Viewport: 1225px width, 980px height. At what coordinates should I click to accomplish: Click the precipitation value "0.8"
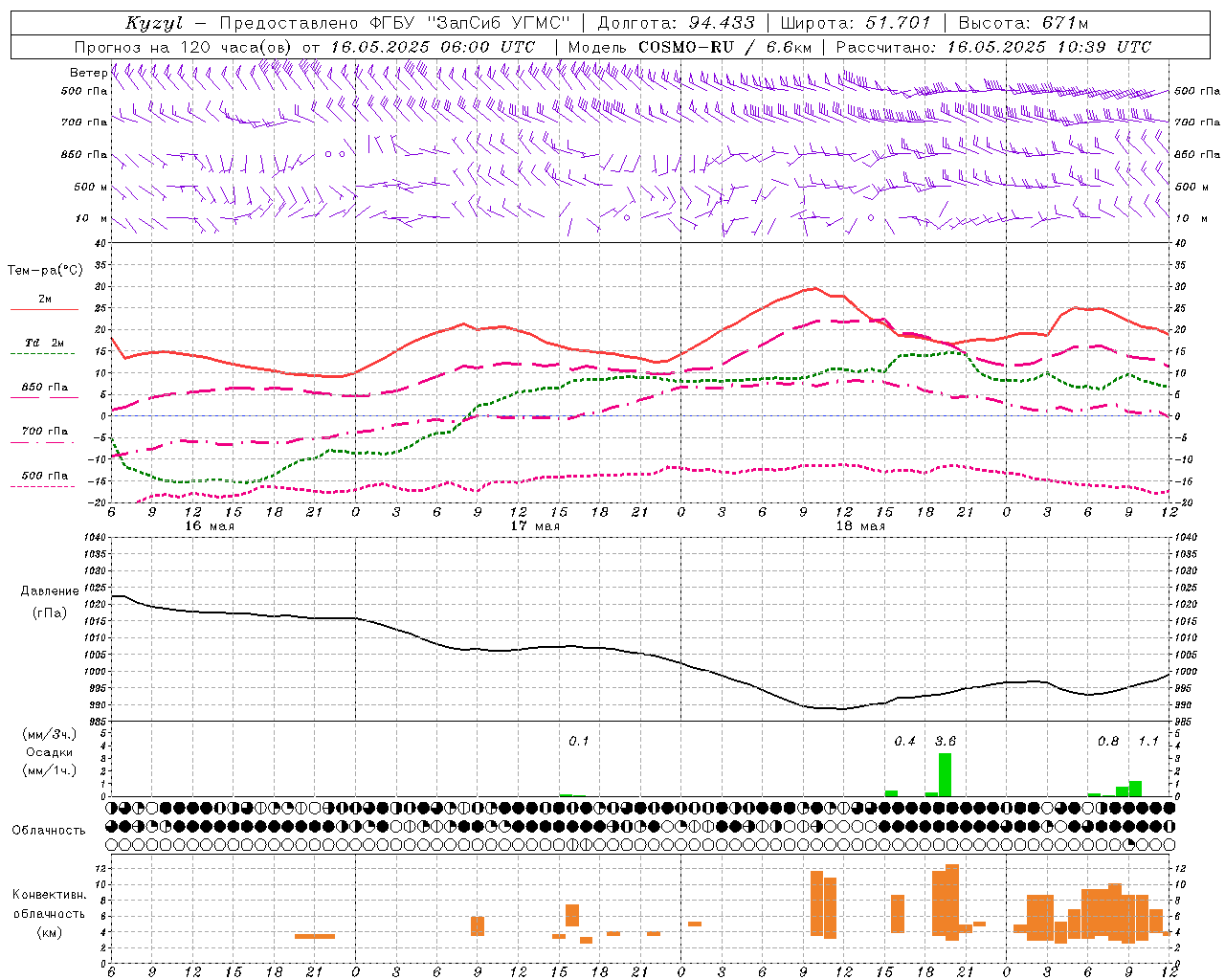pyautogui.click(x=1108, y=741)
